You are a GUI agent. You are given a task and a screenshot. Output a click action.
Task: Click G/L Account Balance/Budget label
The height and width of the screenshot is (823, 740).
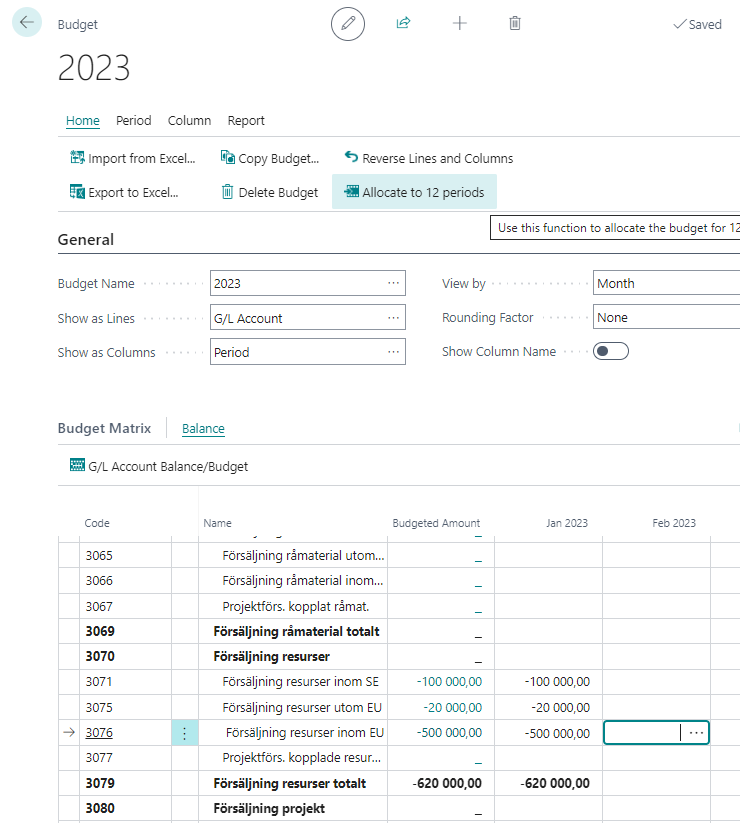pyautogui.click(x=168, y=467)
